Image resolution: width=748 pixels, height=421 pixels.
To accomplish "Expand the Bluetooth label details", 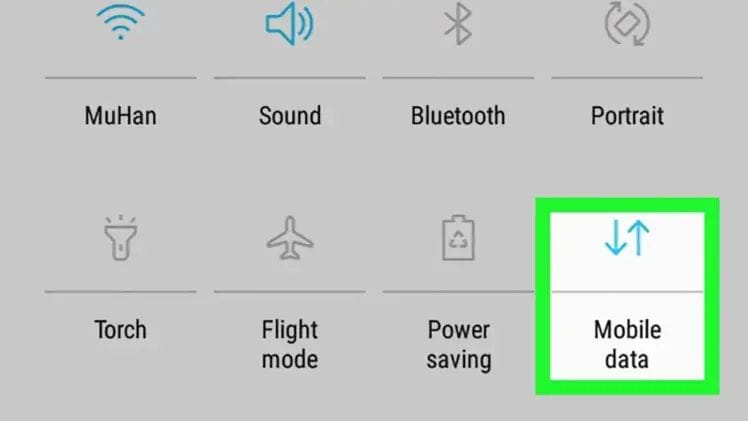I will click(458, 116).
